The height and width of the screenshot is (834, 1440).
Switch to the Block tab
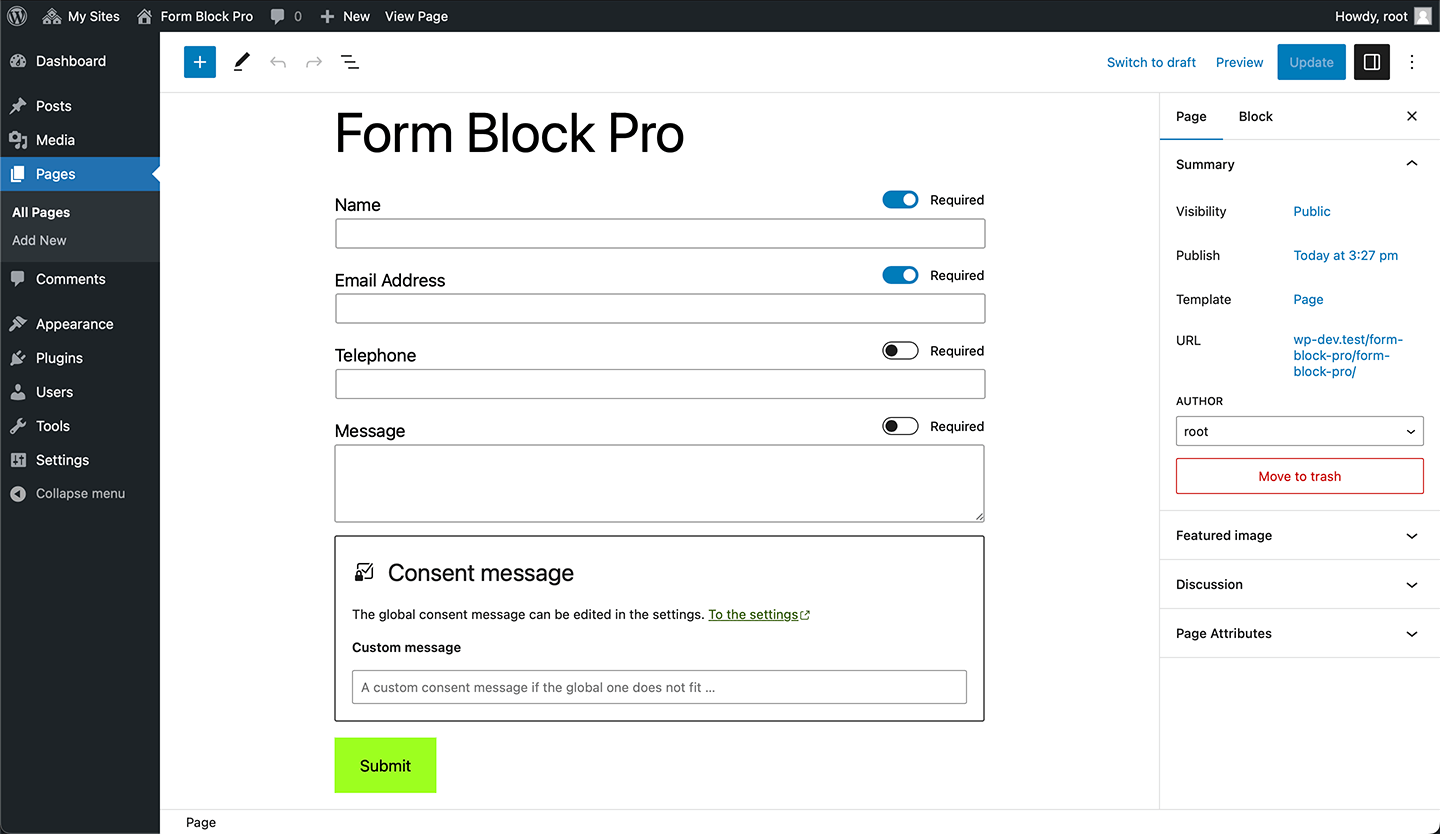coord(1255,116)
